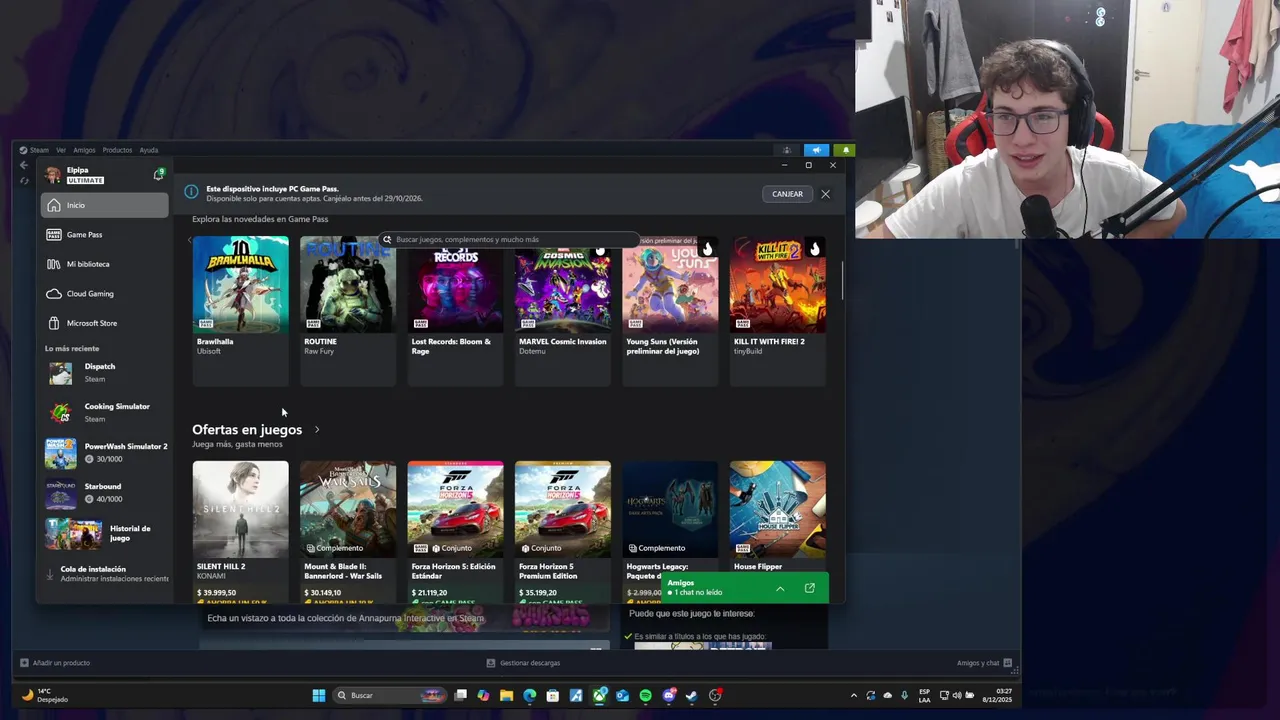The image size is (1280, 720).
Task: Open the Ofertas en juegos heading
Action: coord(247,430)
